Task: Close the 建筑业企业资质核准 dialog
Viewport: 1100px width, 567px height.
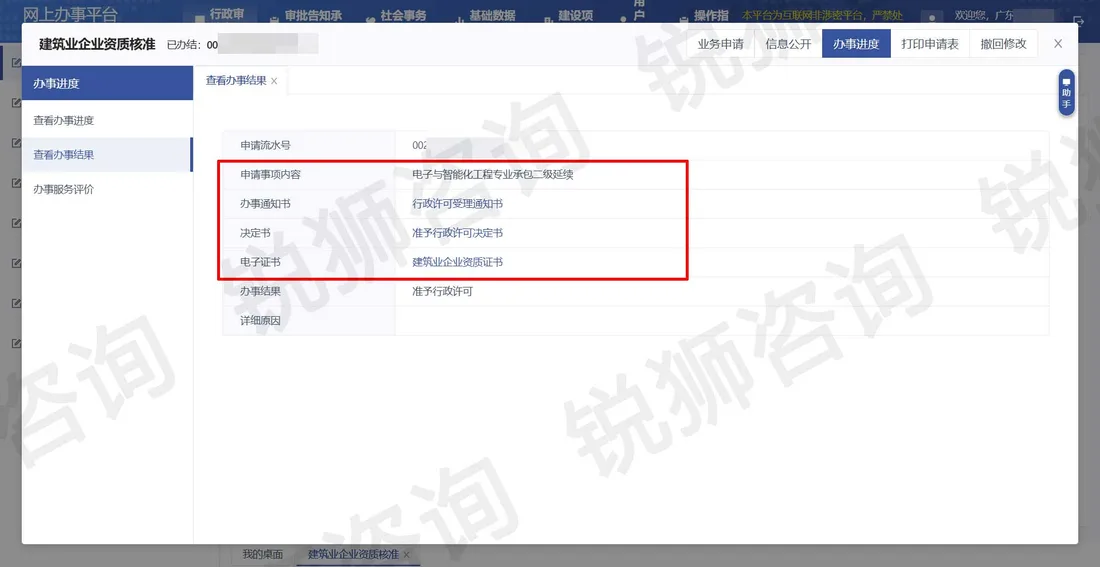Action: tap(1058, 44)
